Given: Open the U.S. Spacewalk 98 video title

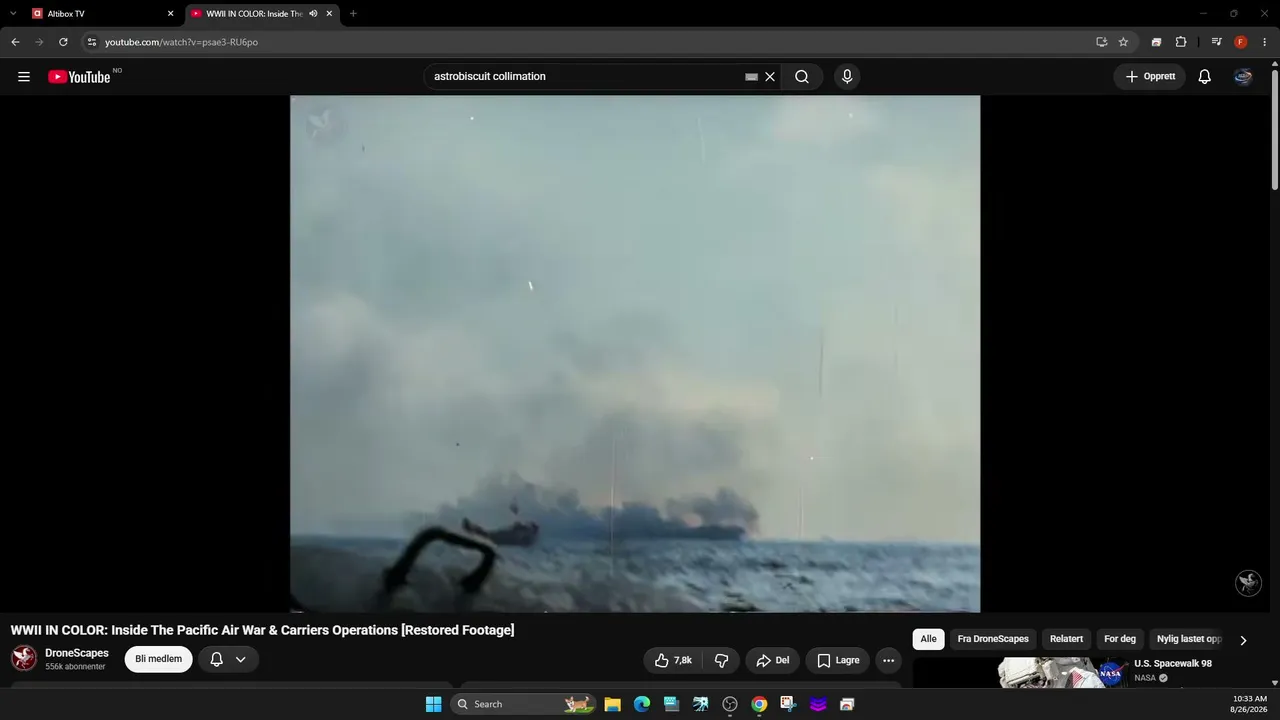Looking at the screenshot, I should pyautogui.click(x=1173, y=664).
